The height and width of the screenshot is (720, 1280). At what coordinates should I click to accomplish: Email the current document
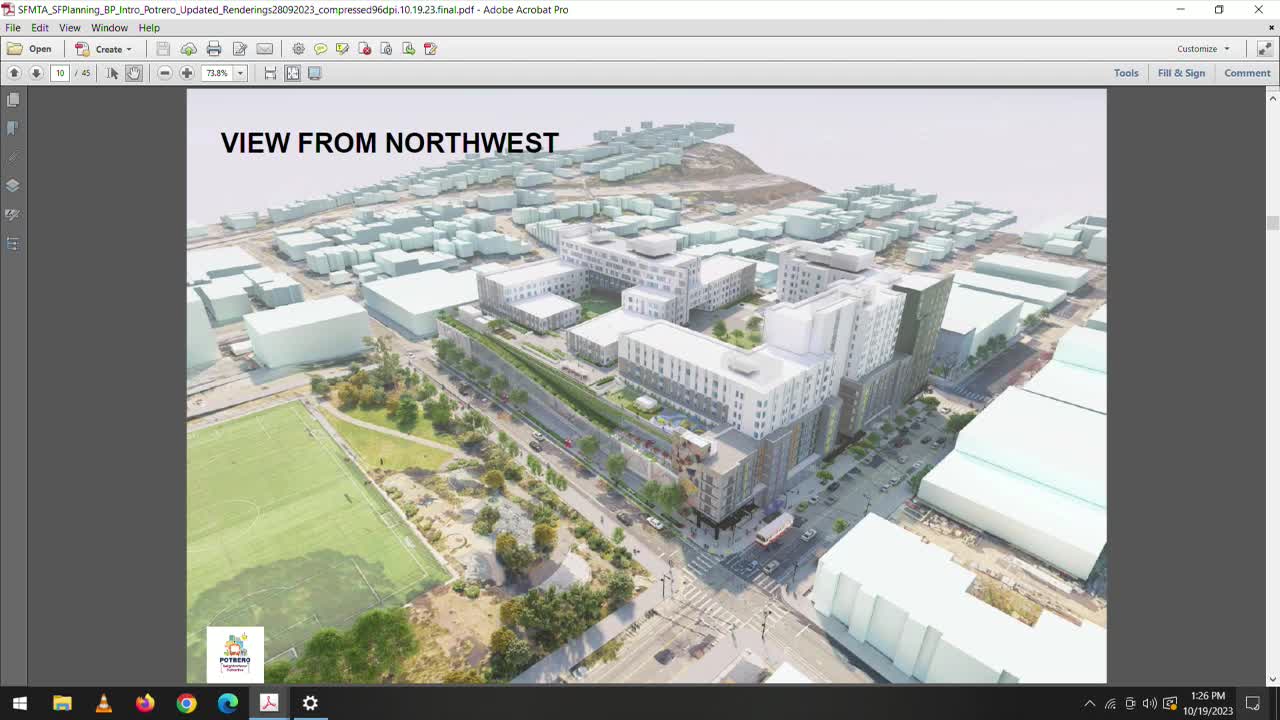(x=264, y=48)
